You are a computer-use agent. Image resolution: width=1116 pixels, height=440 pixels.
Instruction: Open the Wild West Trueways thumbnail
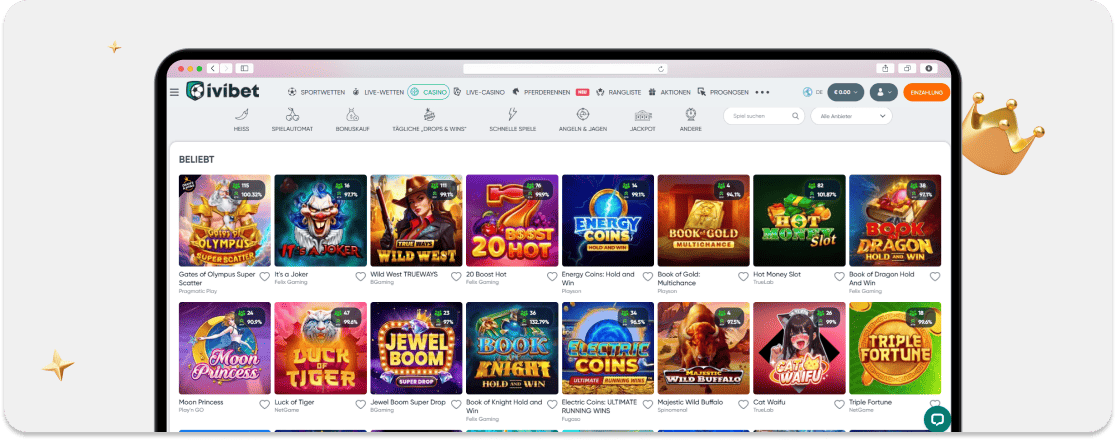point(416,221)
